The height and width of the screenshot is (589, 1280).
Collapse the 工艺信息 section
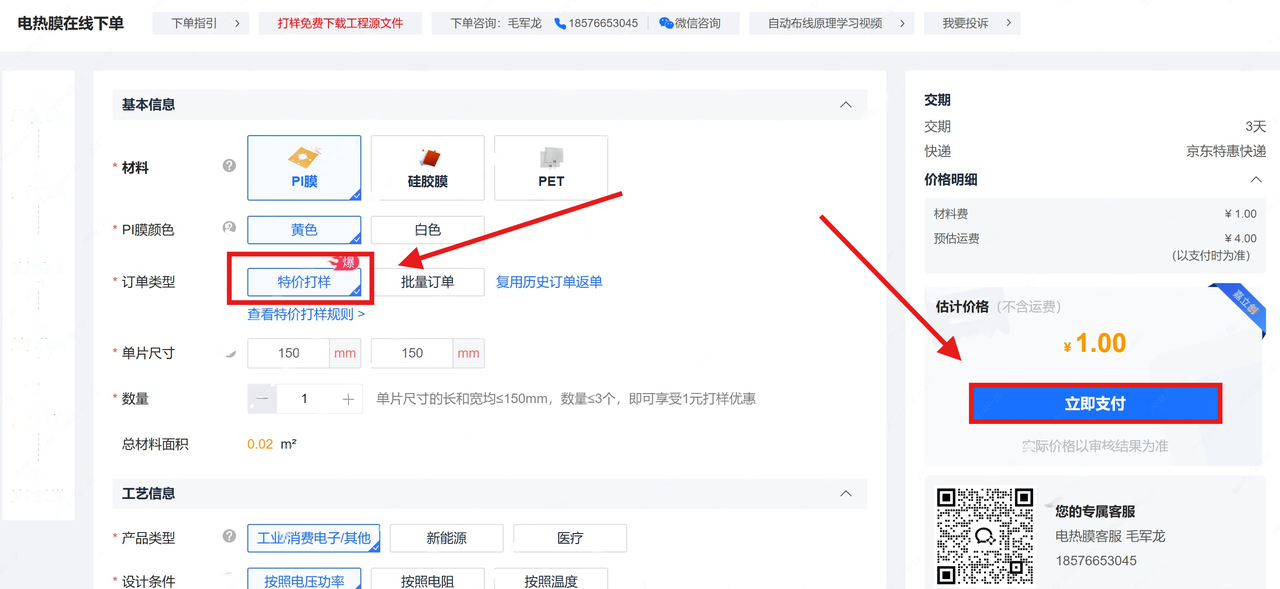[x=846, y=494]
